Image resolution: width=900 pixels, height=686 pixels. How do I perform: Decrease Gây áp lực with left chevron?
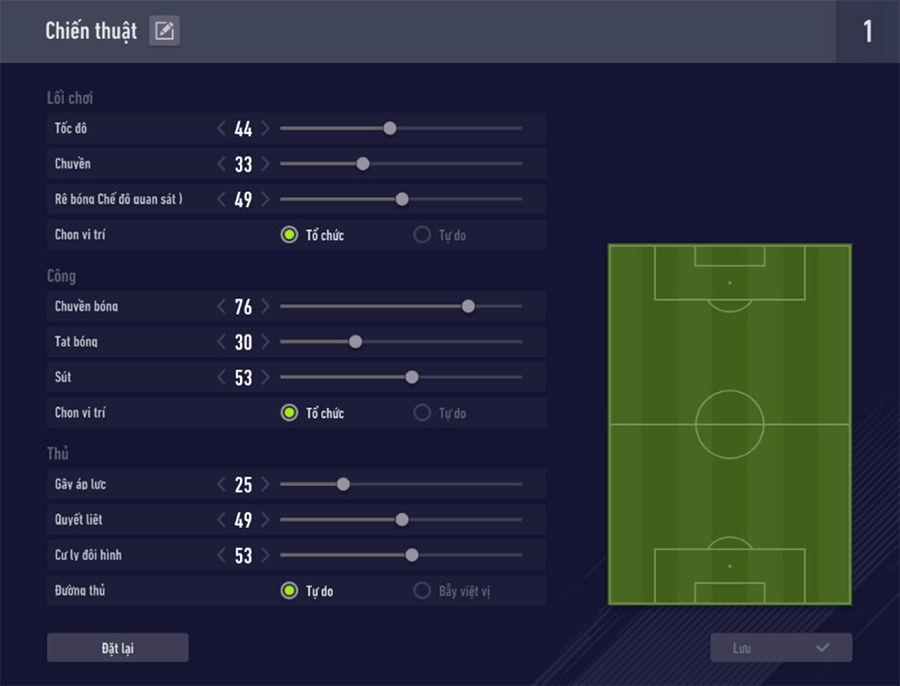222,484
